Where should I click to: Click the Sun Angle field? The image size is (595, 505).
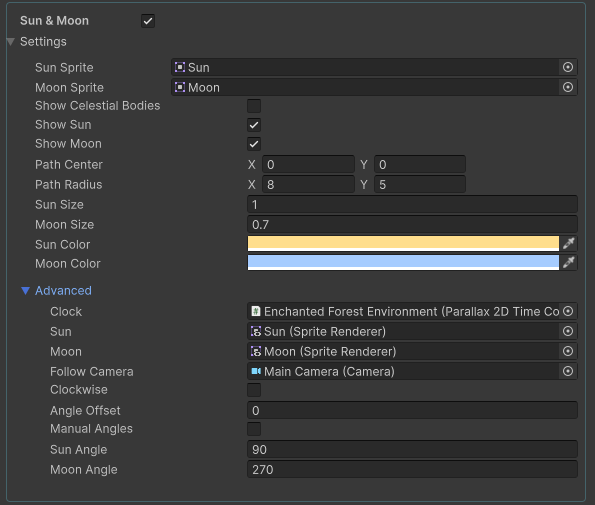[x=412, y=450]
